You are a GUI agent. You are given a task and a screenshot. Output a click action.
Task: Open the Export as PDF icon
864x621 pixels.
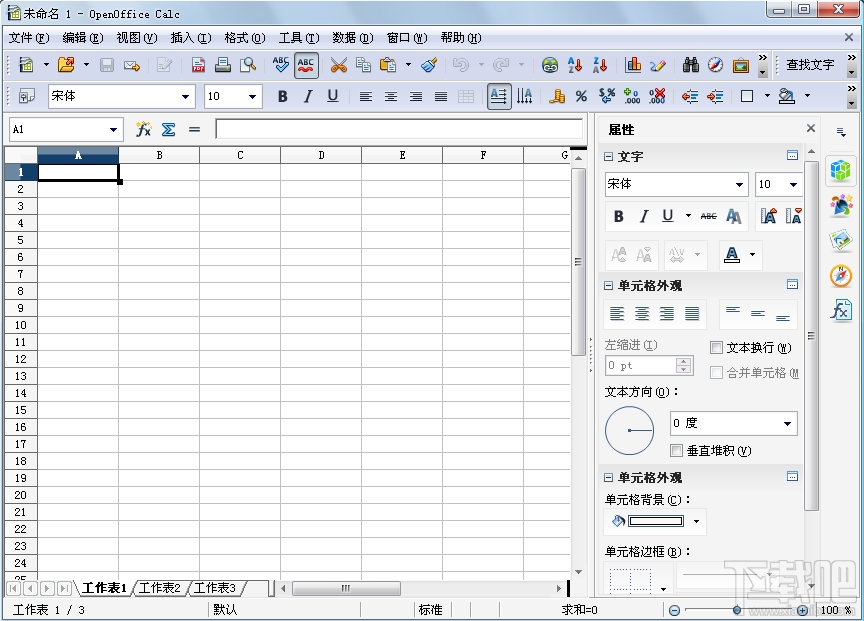(x=198, y=64)
